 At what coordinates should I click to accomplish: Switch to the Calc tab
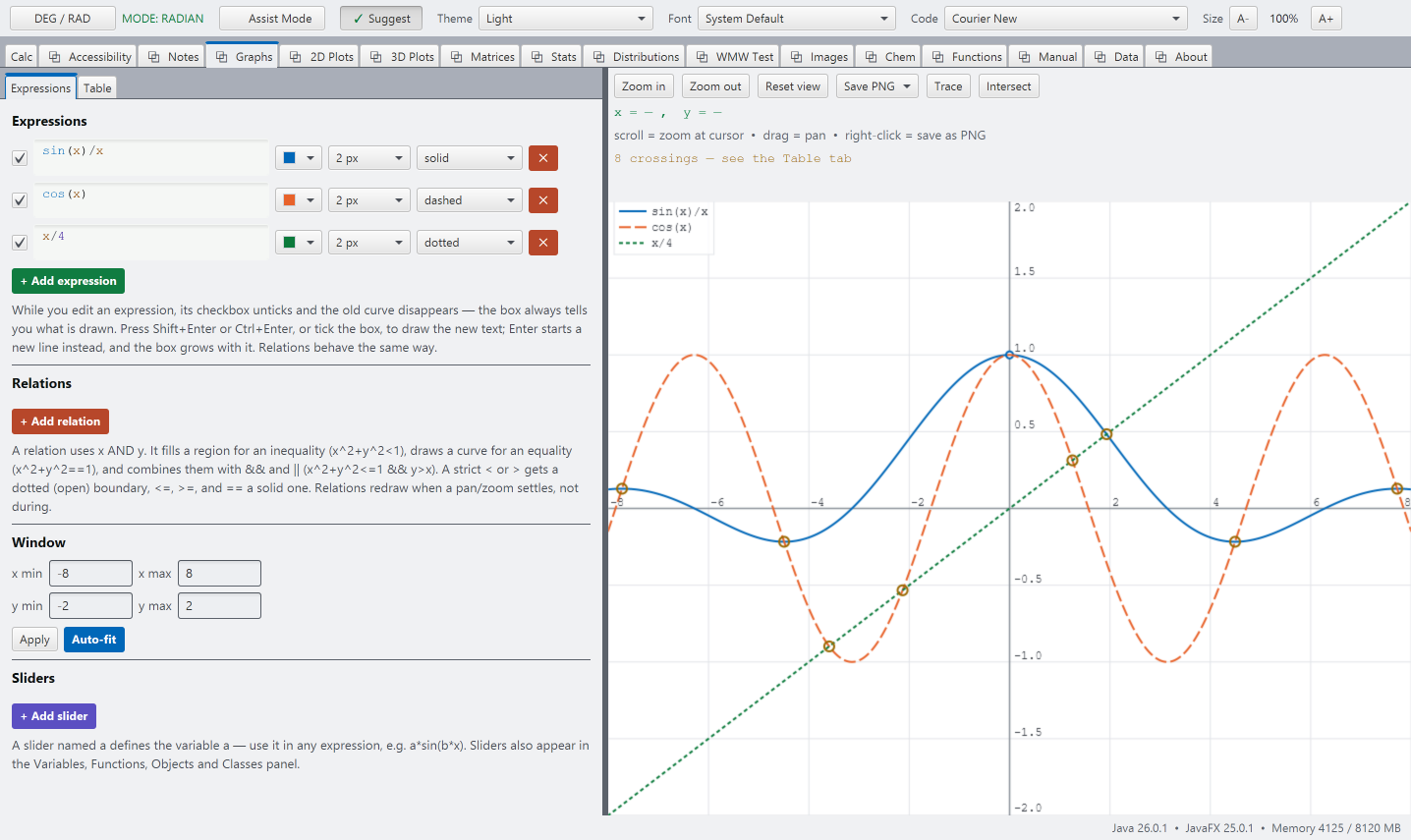coord(22,57)
